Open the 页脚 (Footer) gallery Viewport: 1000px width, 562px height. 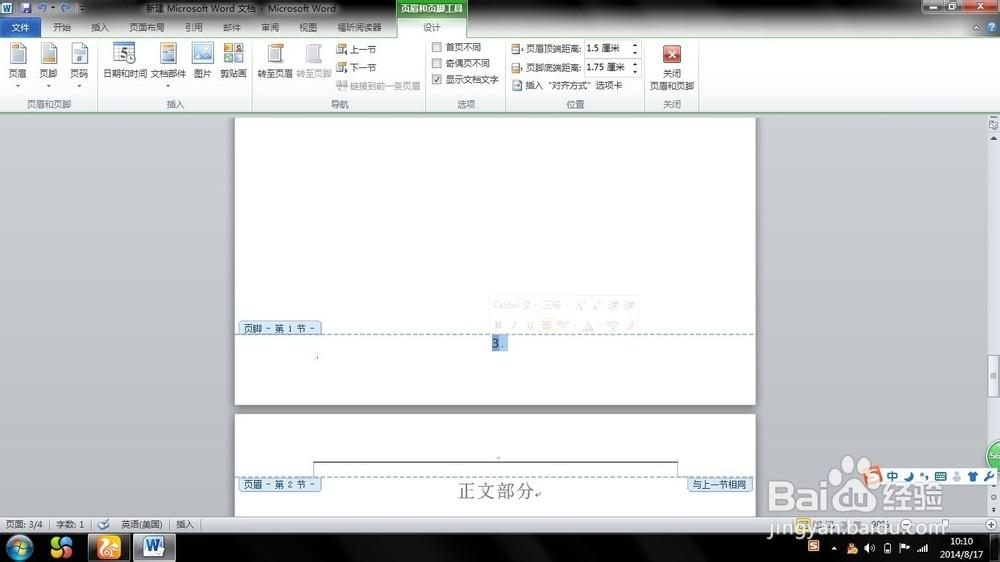pyautogui.click(x=48, y=60)
